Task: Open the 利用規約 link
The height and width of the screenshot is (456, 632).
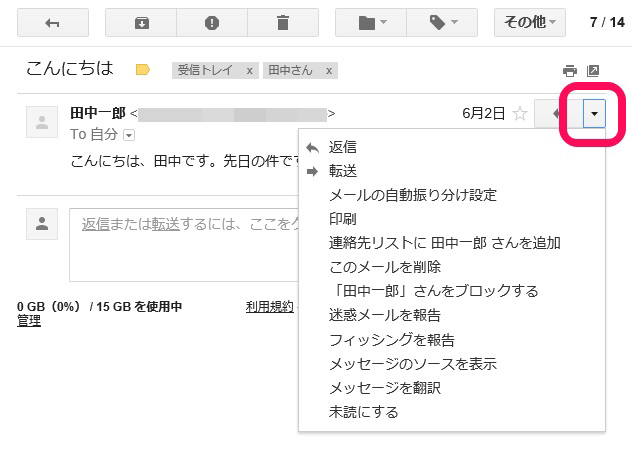Action: coord(270,306)
